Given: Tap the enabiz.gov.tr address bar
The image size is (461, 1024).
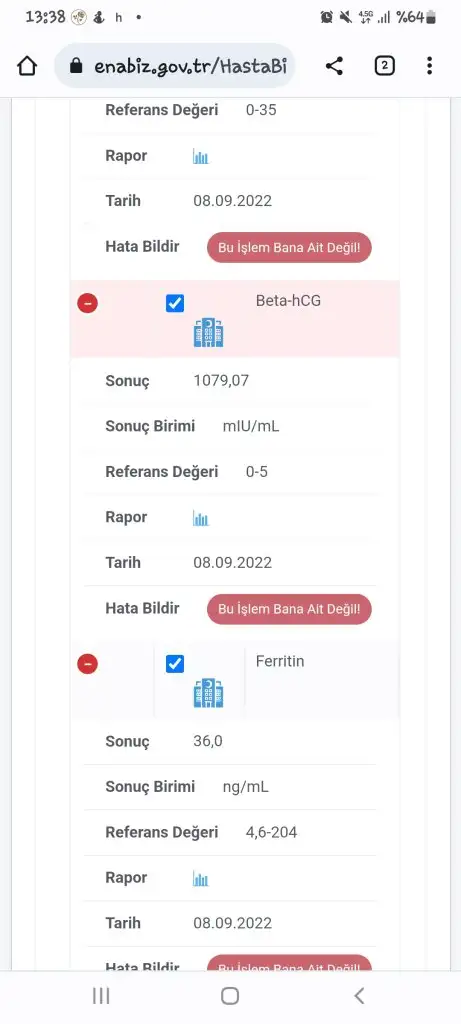Looking at the screenshot, I should tap(174, 66).
